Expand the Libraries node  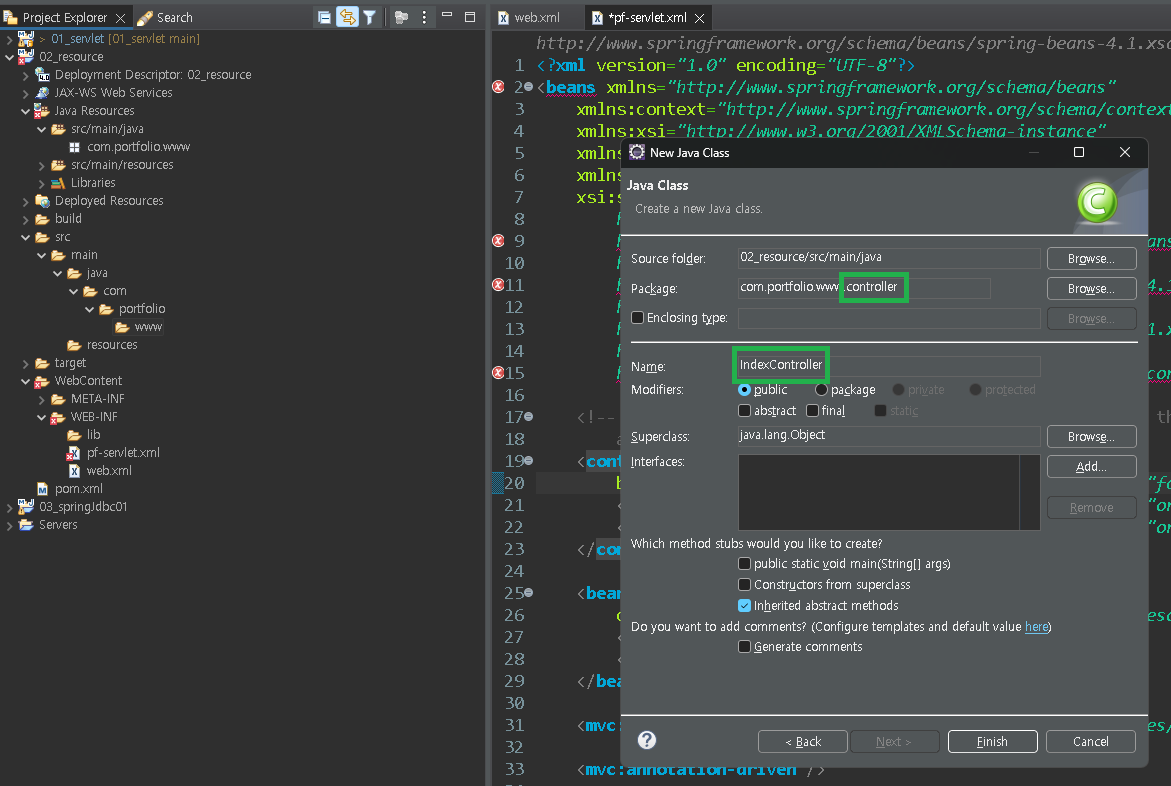click(42, 183)
